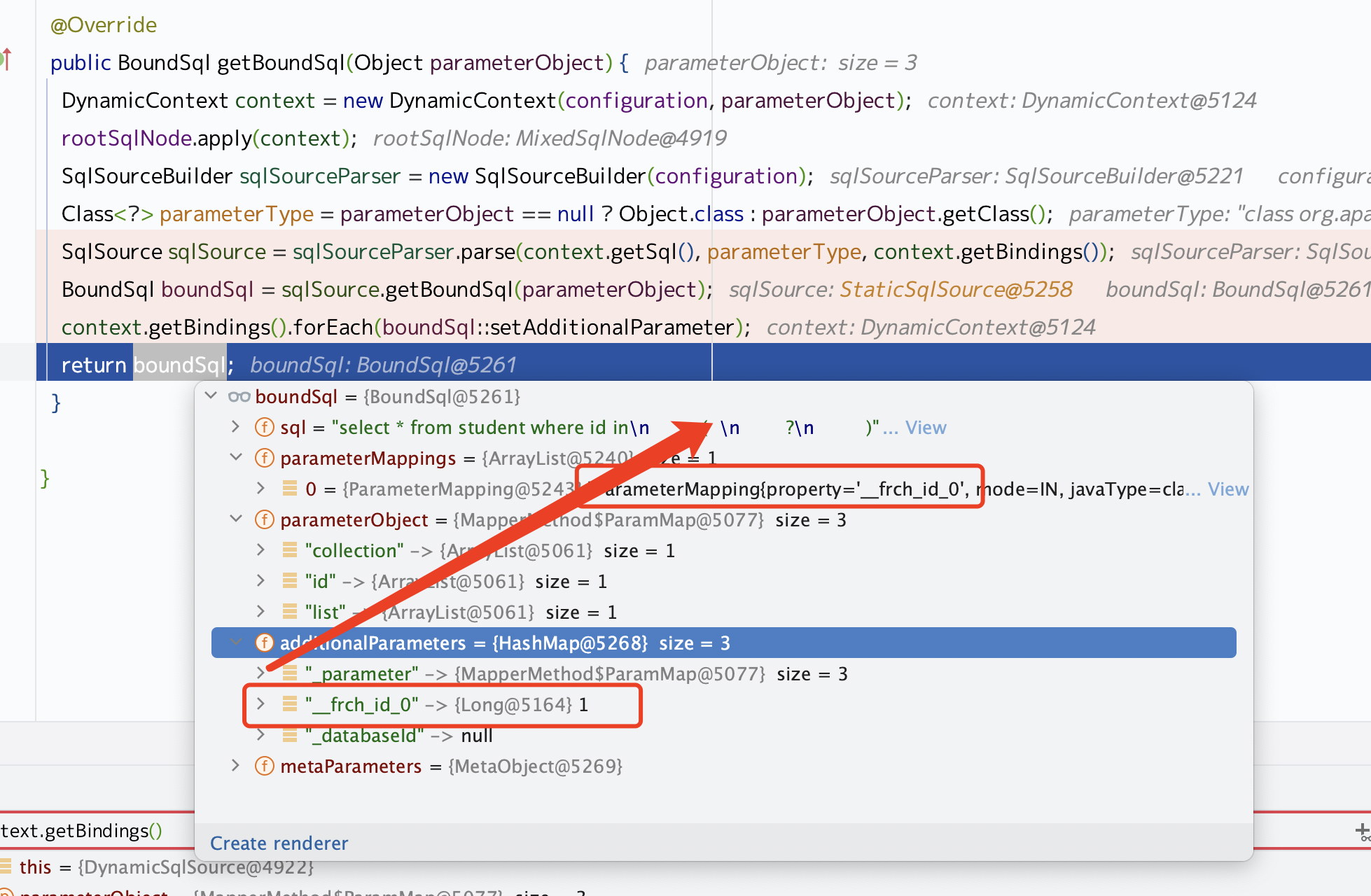
Task: Expand the sql field node
Action: click(x=236, y=427)
